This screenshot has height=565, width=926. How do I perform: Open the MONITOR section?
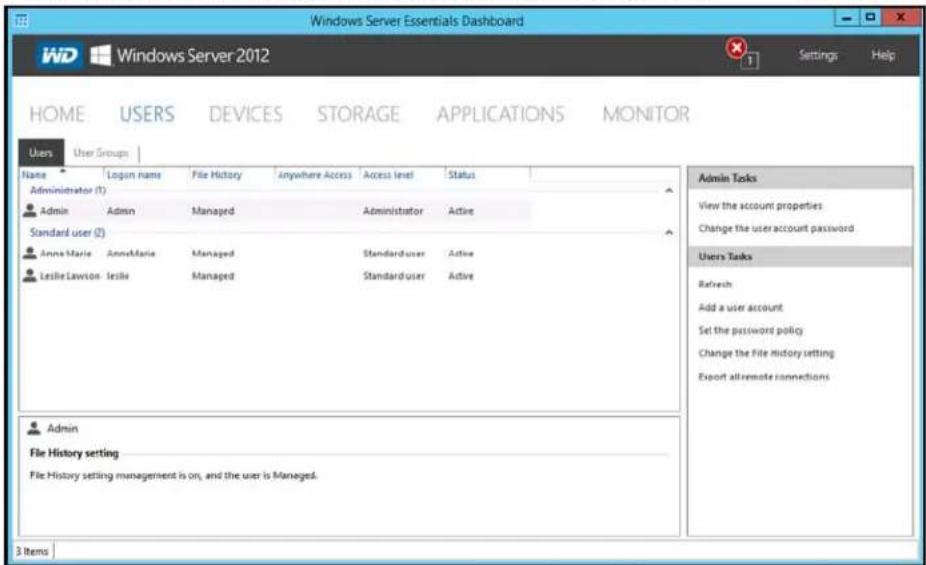(646, 114)
